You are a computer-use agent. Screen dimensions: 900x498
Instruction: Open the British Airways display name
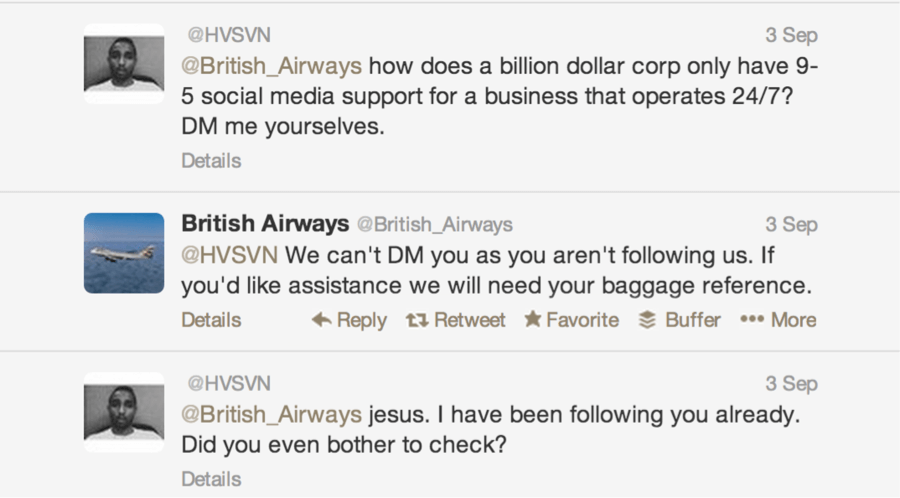(x=264, y=223)
